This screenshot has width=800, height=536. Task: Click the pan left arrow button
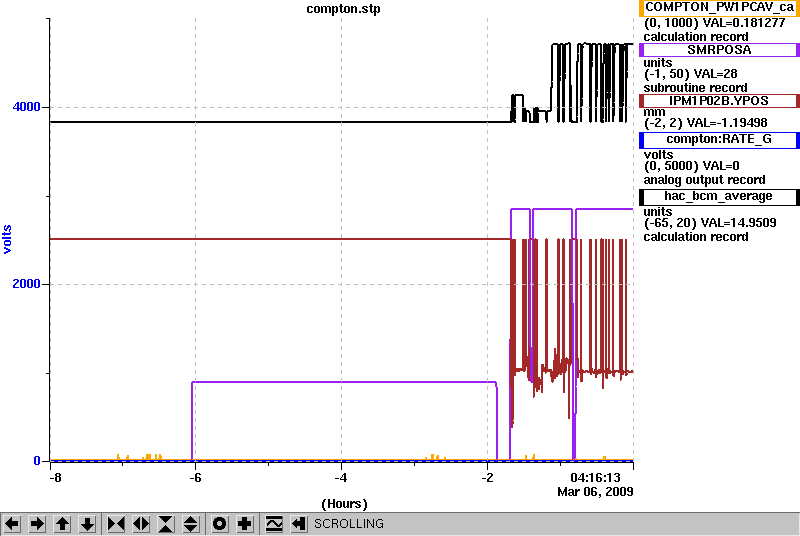click(x=12, y=524)
